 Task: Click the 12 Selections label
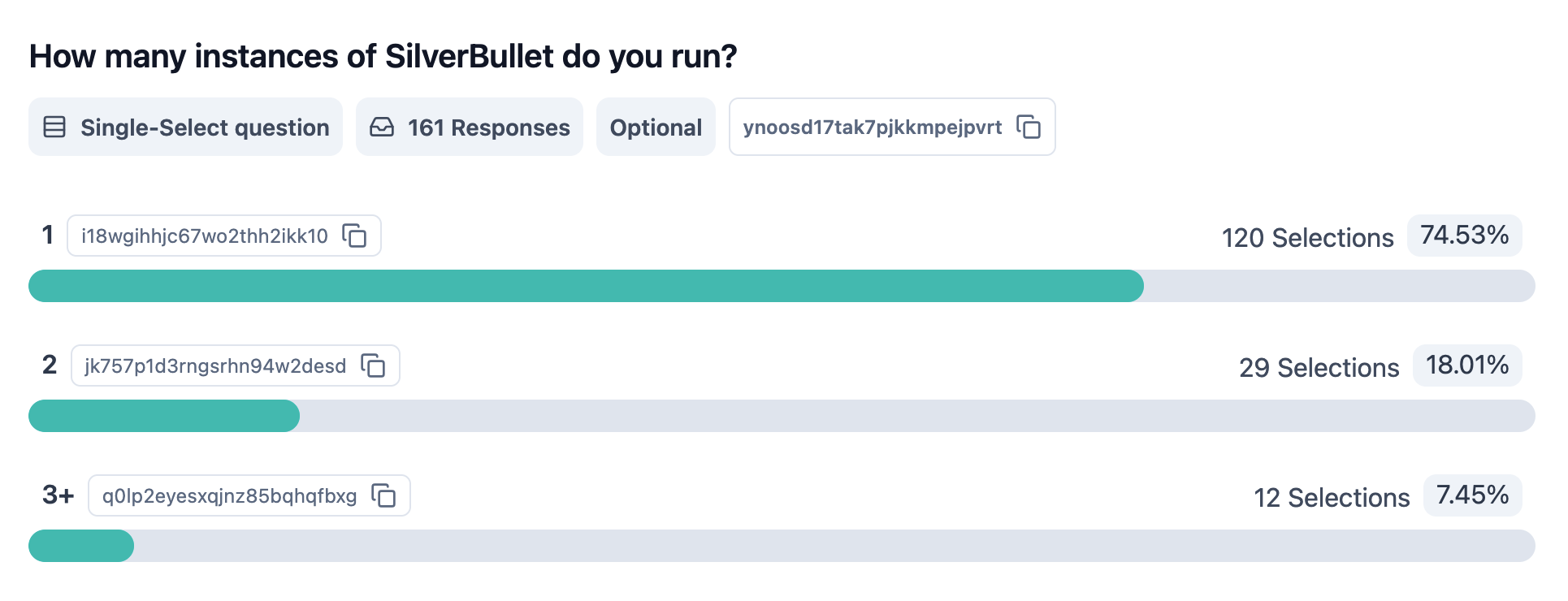click(1332, 498)
